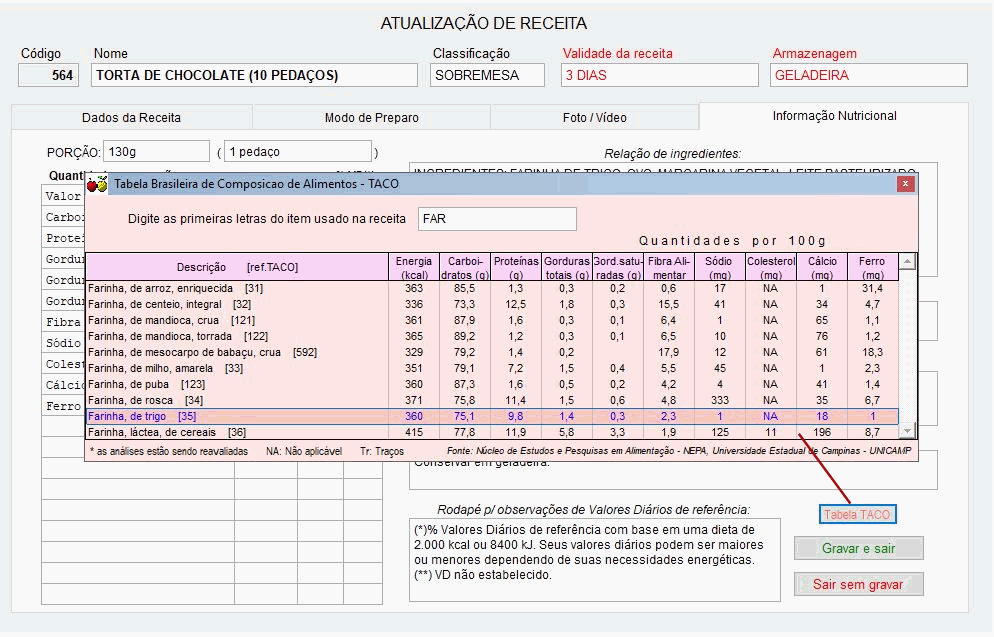Click Sair sem gravar button
994x637 pixels.
coord(858,584)
